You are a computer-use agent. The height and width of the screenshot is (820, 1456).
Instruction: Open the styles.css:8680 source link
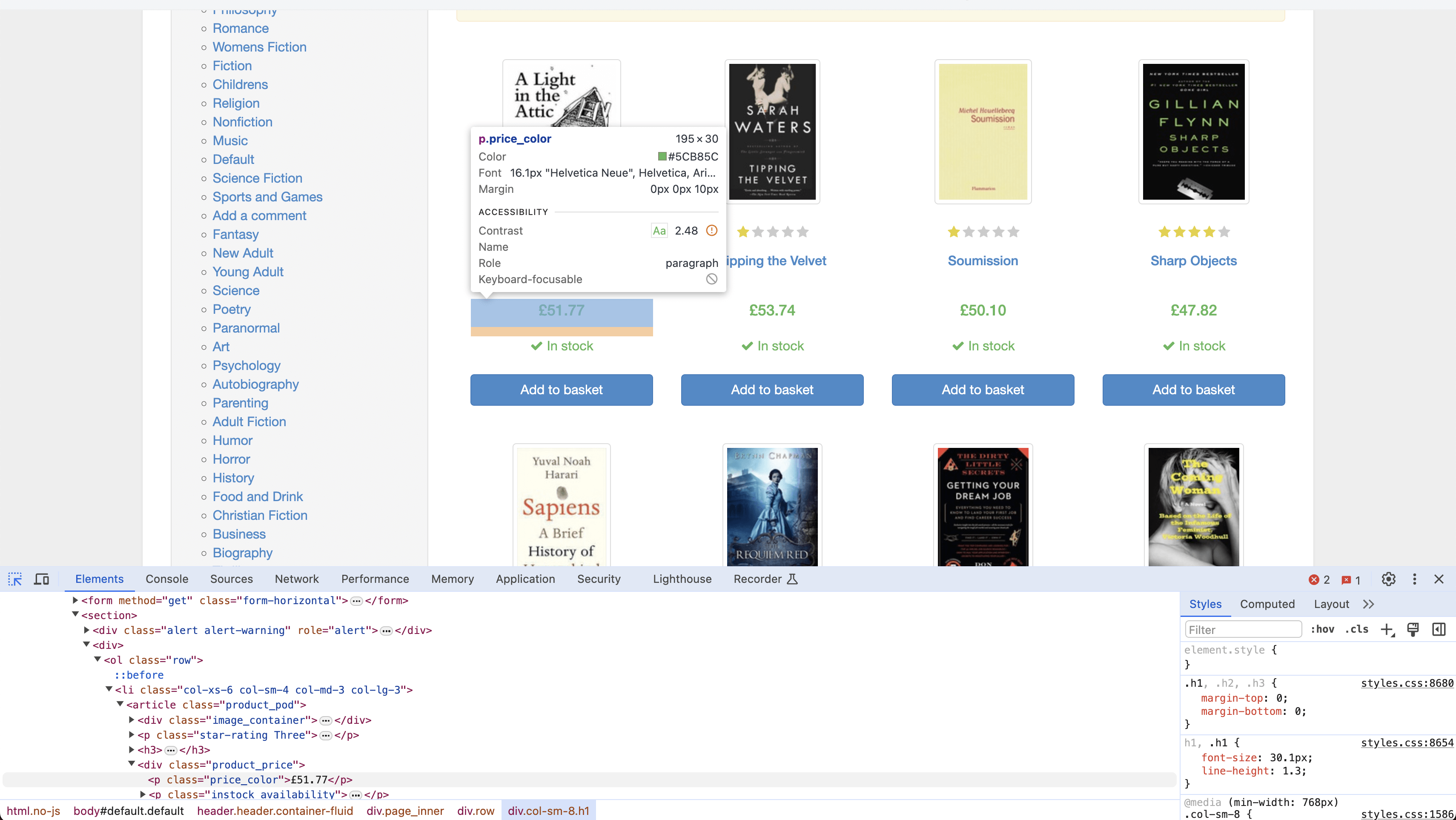(1407, 683)
